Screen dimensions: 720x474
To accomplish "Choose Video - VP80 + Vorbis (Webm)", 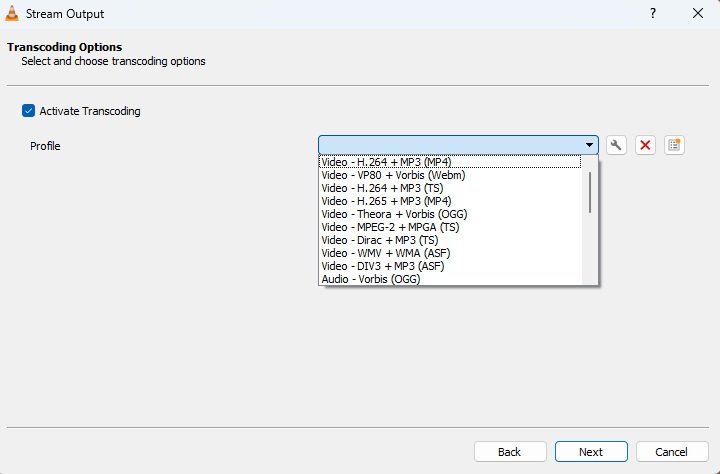I will coord(393,175).
